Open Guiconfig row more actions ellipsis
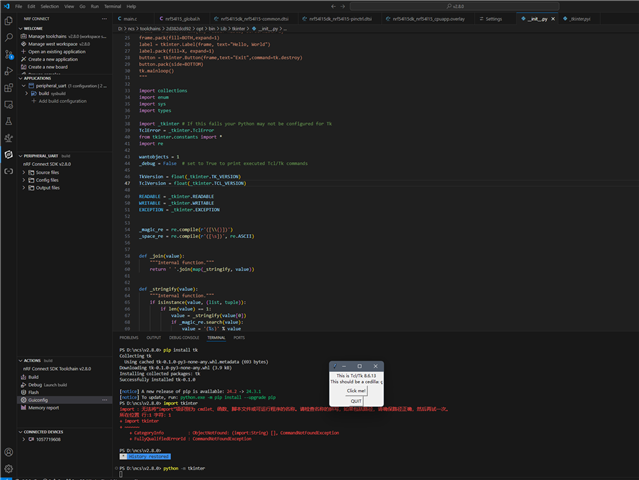 click(105, 400)
